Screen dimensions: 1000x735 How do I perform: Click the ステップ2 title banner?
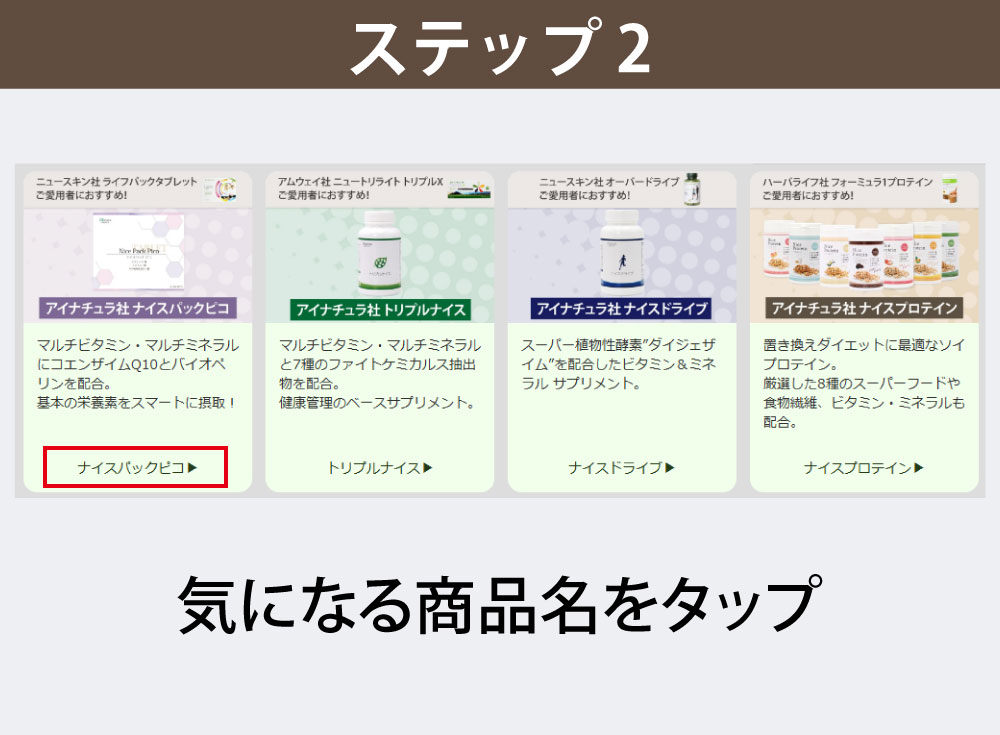[x=500, y=45]
